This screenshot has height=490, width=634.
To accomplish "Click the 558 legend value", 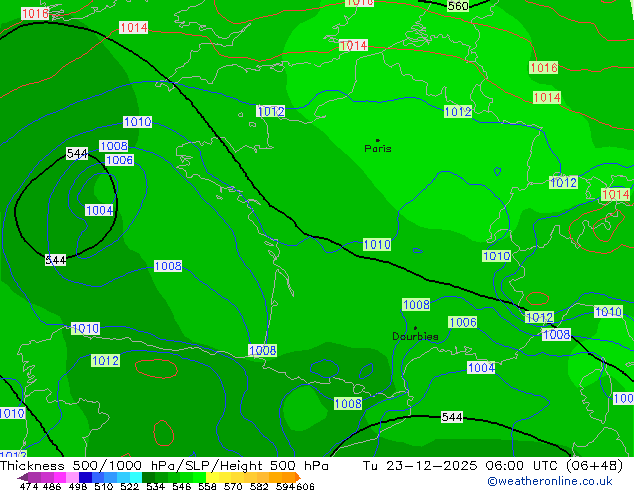I will (x=207, y=486).
